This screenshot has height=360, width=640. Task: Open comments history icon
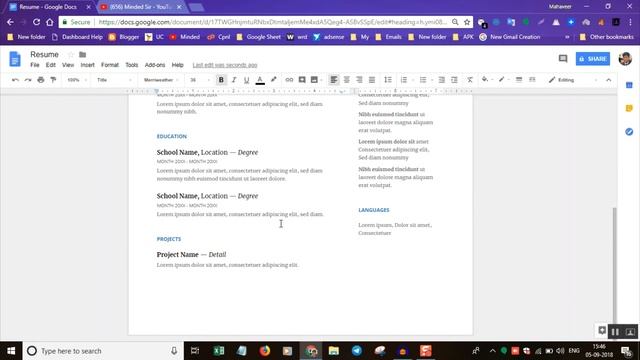pyautogui.click(x=563, y=59)
